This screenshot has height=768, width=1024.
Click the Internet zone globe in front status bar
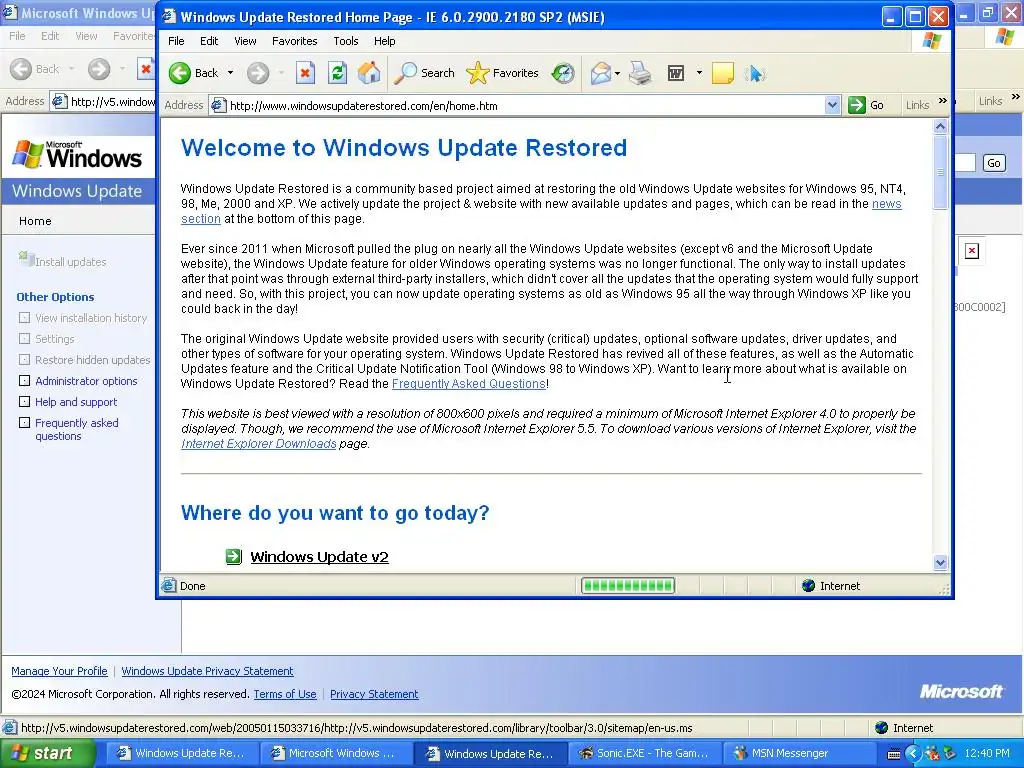(x=808, y=586)
